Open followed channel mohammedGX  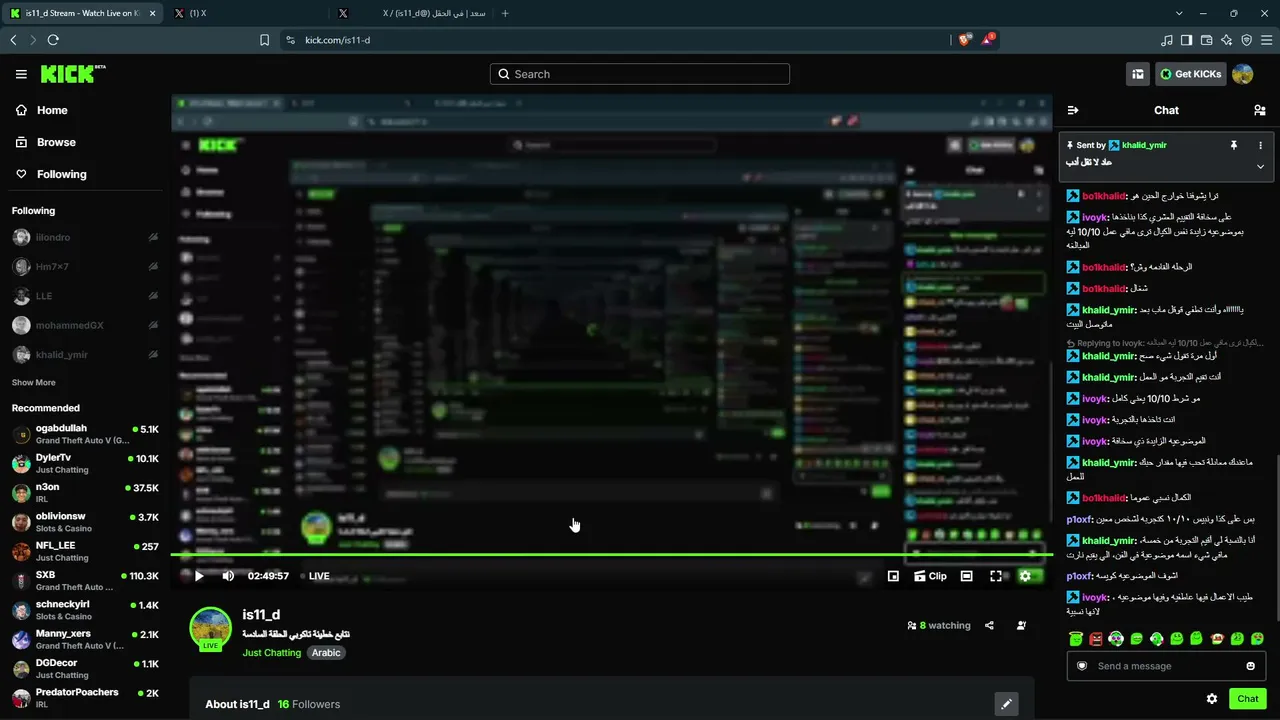click(85, 325)
